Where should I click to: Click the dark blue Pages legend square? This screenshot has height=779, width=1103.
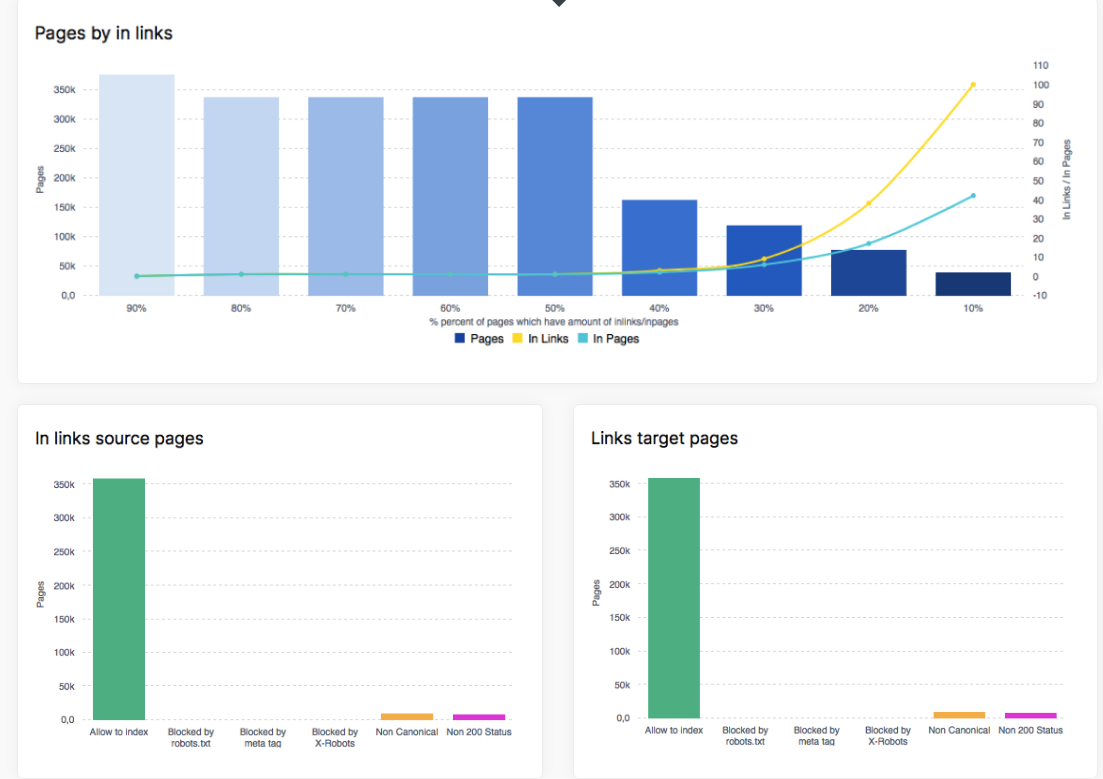coord(460,339)
